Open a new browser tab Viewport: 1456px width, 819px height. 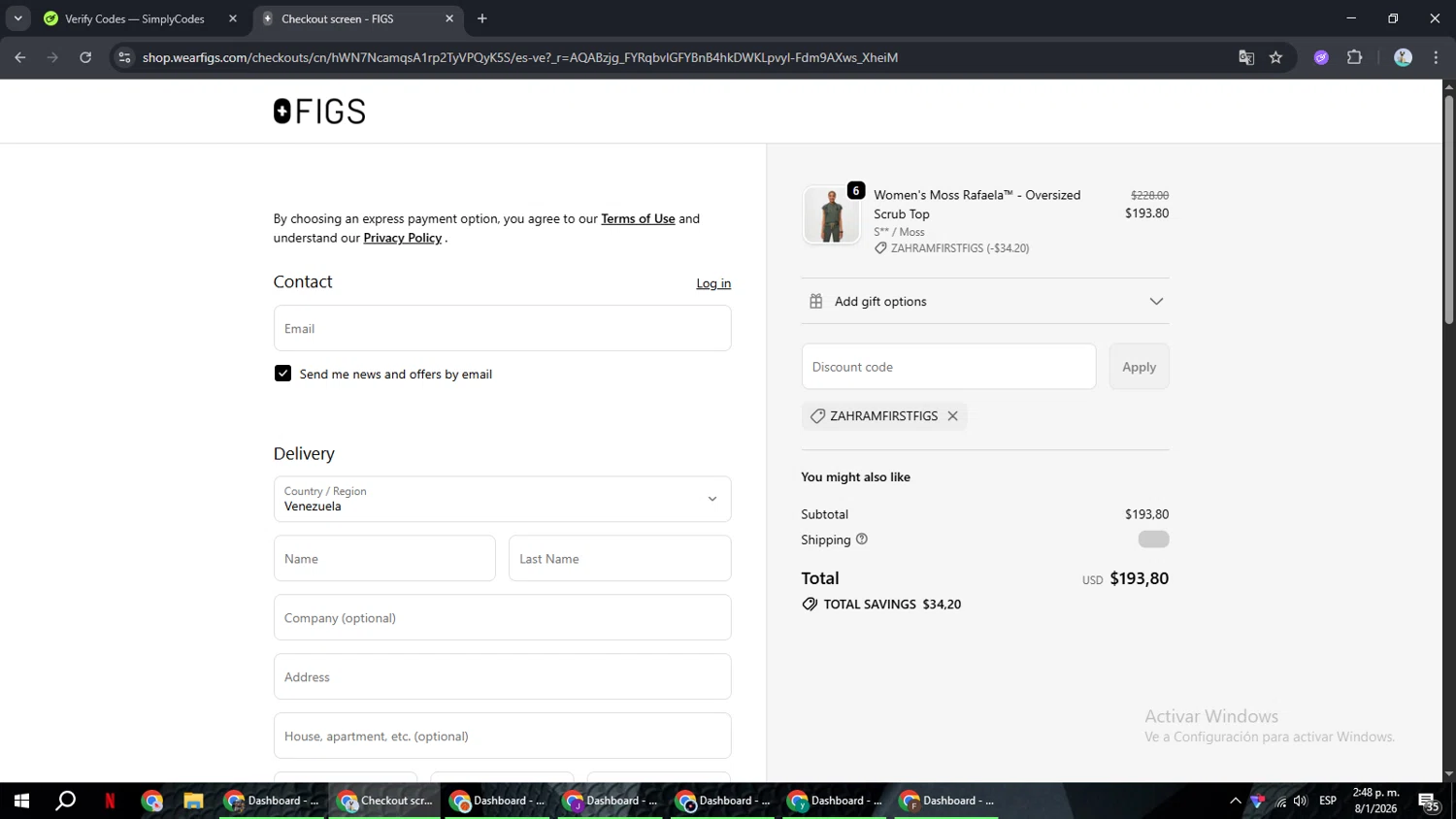point(482,18)
